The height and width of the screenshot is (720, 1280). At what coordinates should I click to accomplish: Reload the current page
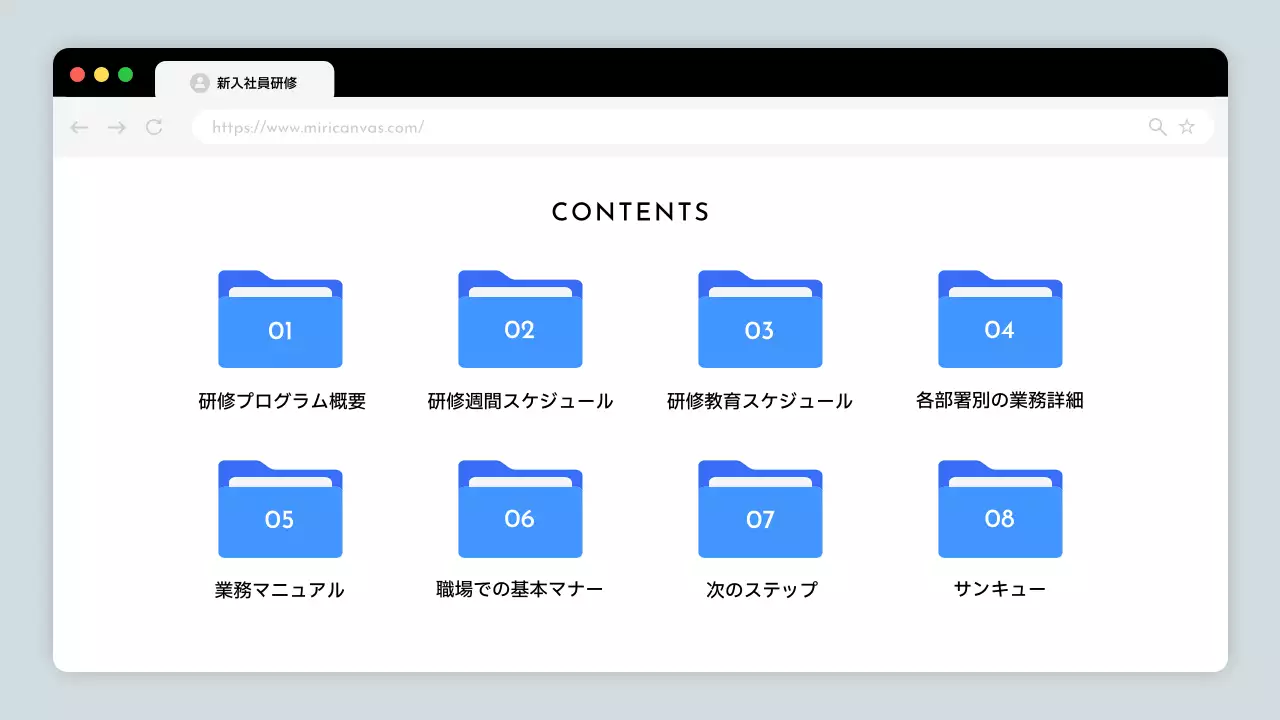154,127
